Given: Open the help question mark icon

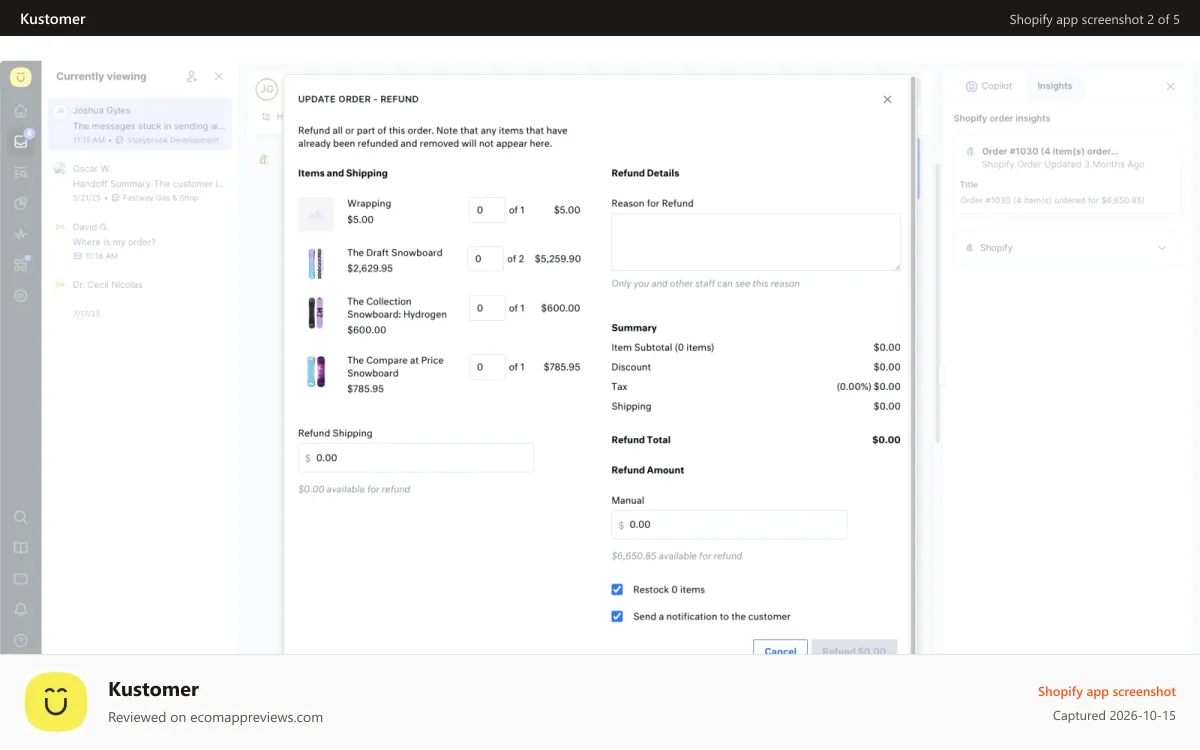Looking at the screenshot, I should point(20,640).
